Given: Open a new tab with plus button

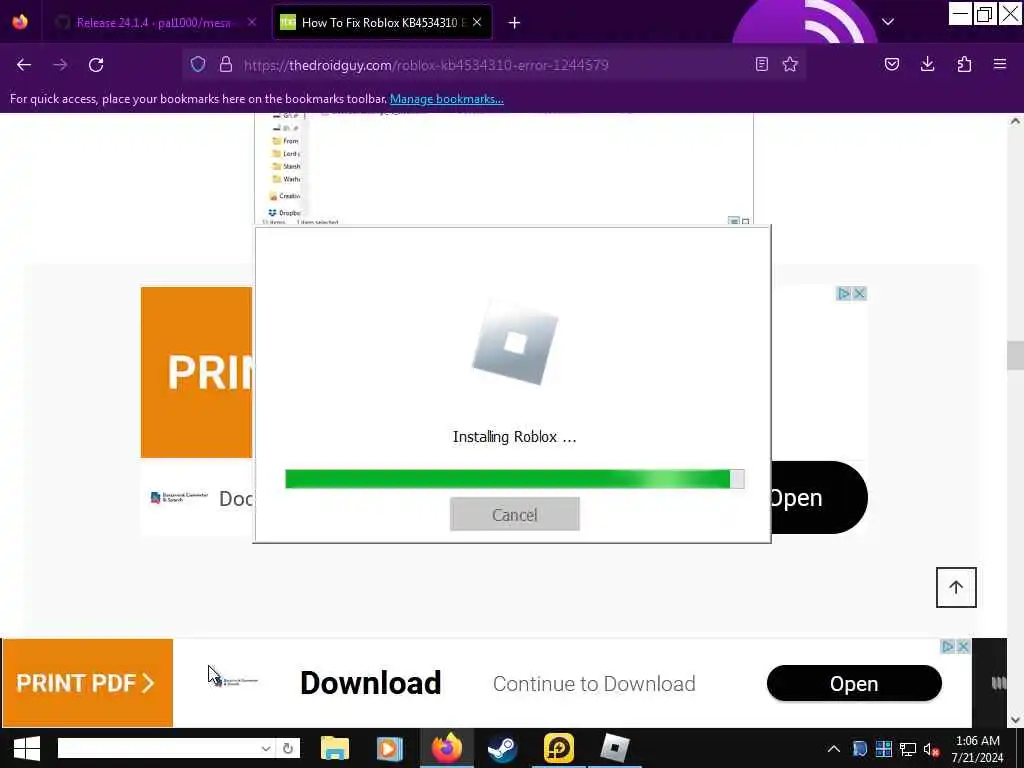Looking at the screenshot, I should (514, 23).
